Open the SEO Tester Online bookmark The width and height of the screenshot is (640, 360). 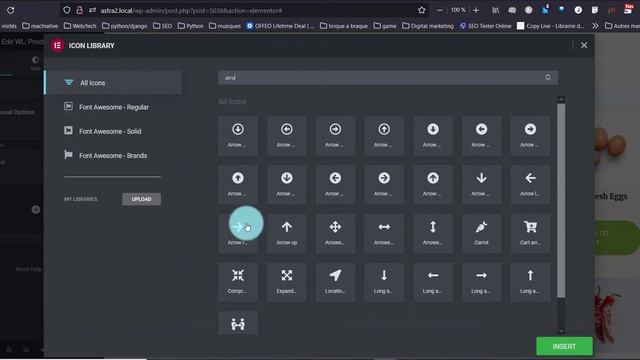tap(485, 26)
